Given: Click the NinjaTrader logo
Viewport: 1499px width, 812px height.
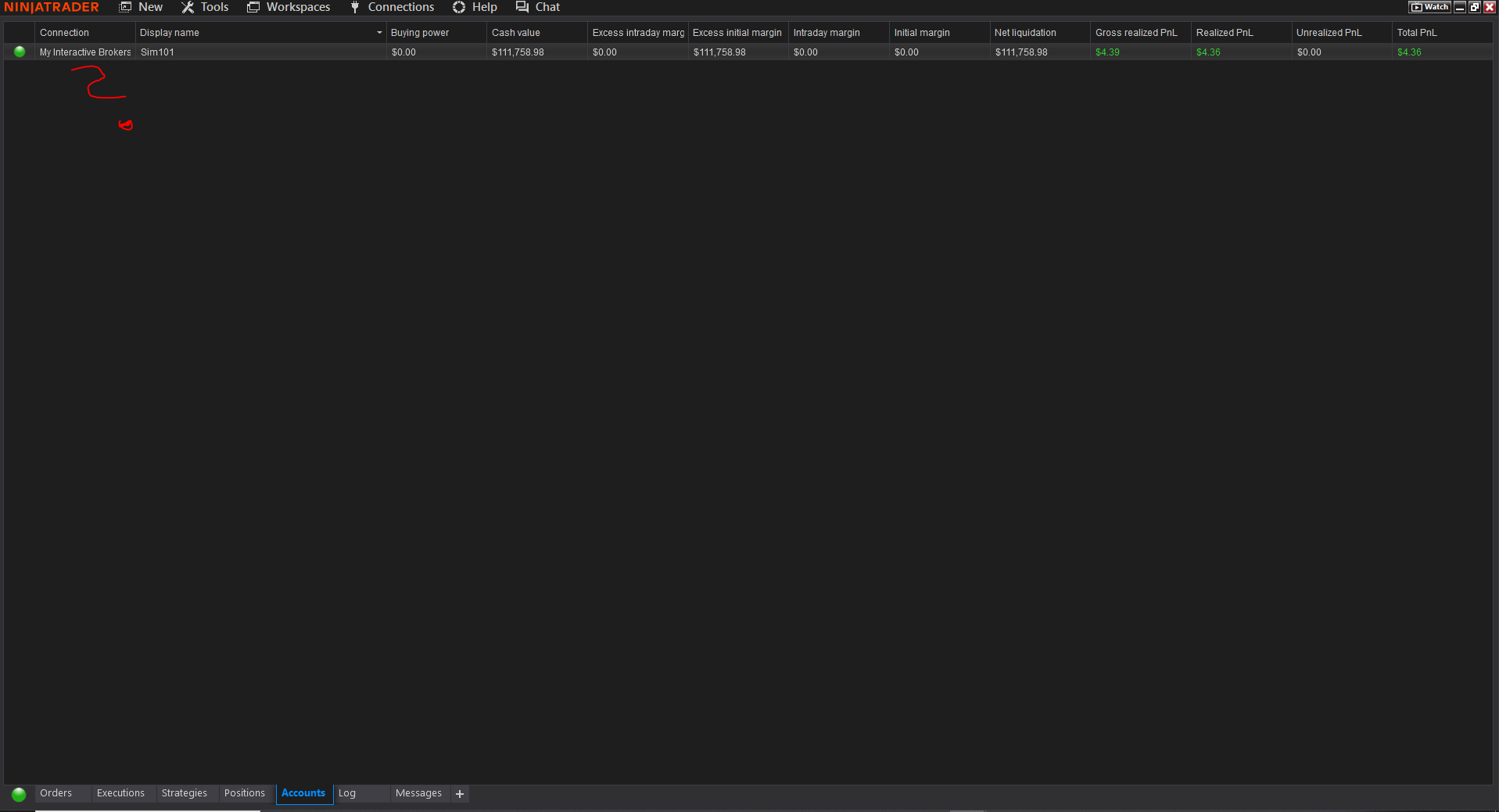Looking at the screenshot, I should tap(52, 7).
